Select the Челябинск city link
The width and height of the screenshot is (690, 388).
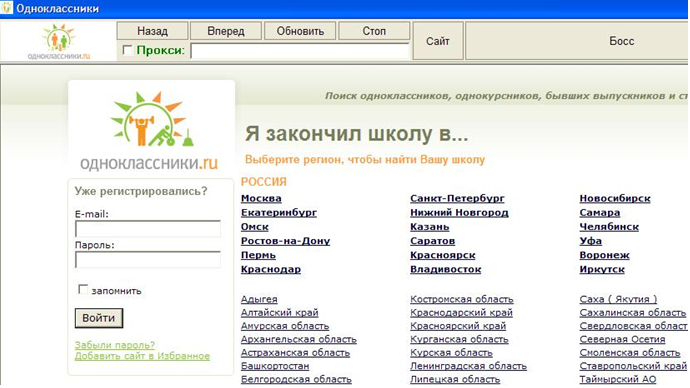[609, 227]
